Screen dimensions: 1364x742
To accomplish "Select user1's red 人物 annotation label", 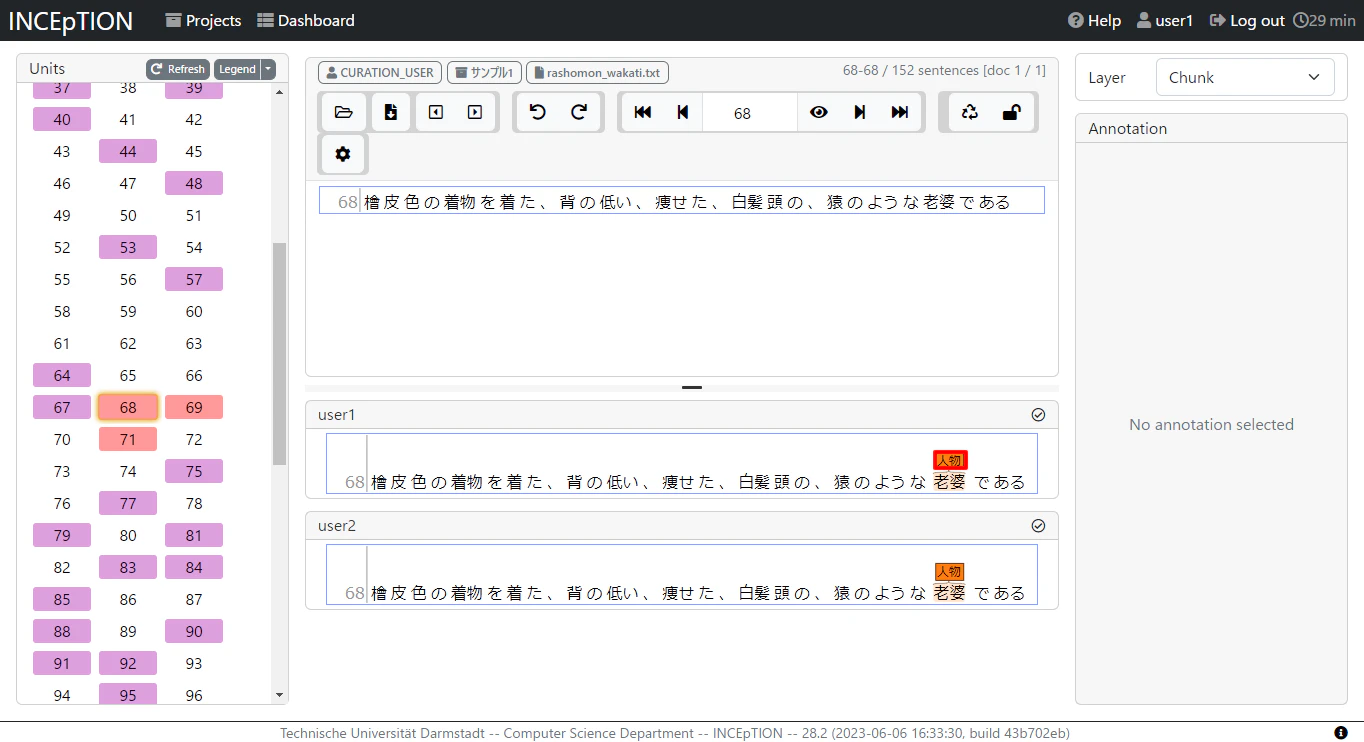I will coord(950,460).
